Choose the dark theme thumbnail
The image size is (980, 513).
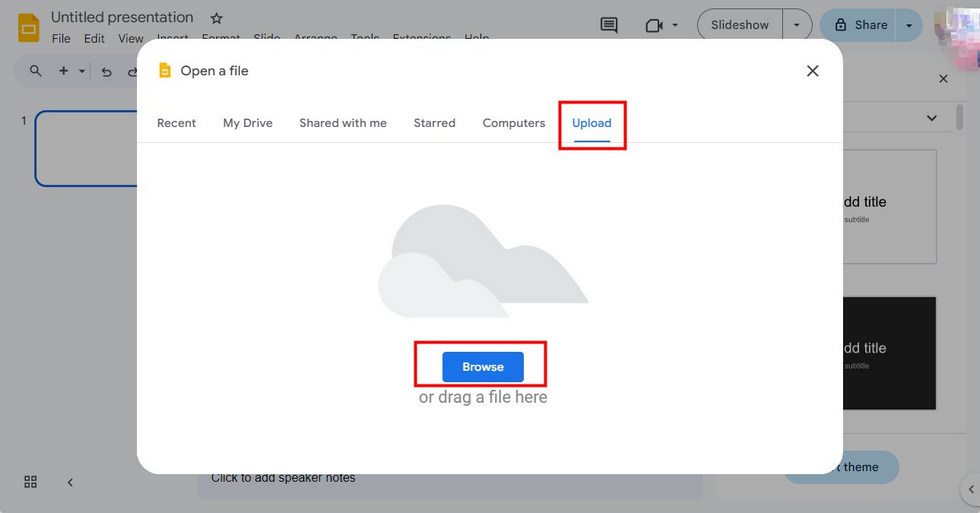[x=889, y=353]
